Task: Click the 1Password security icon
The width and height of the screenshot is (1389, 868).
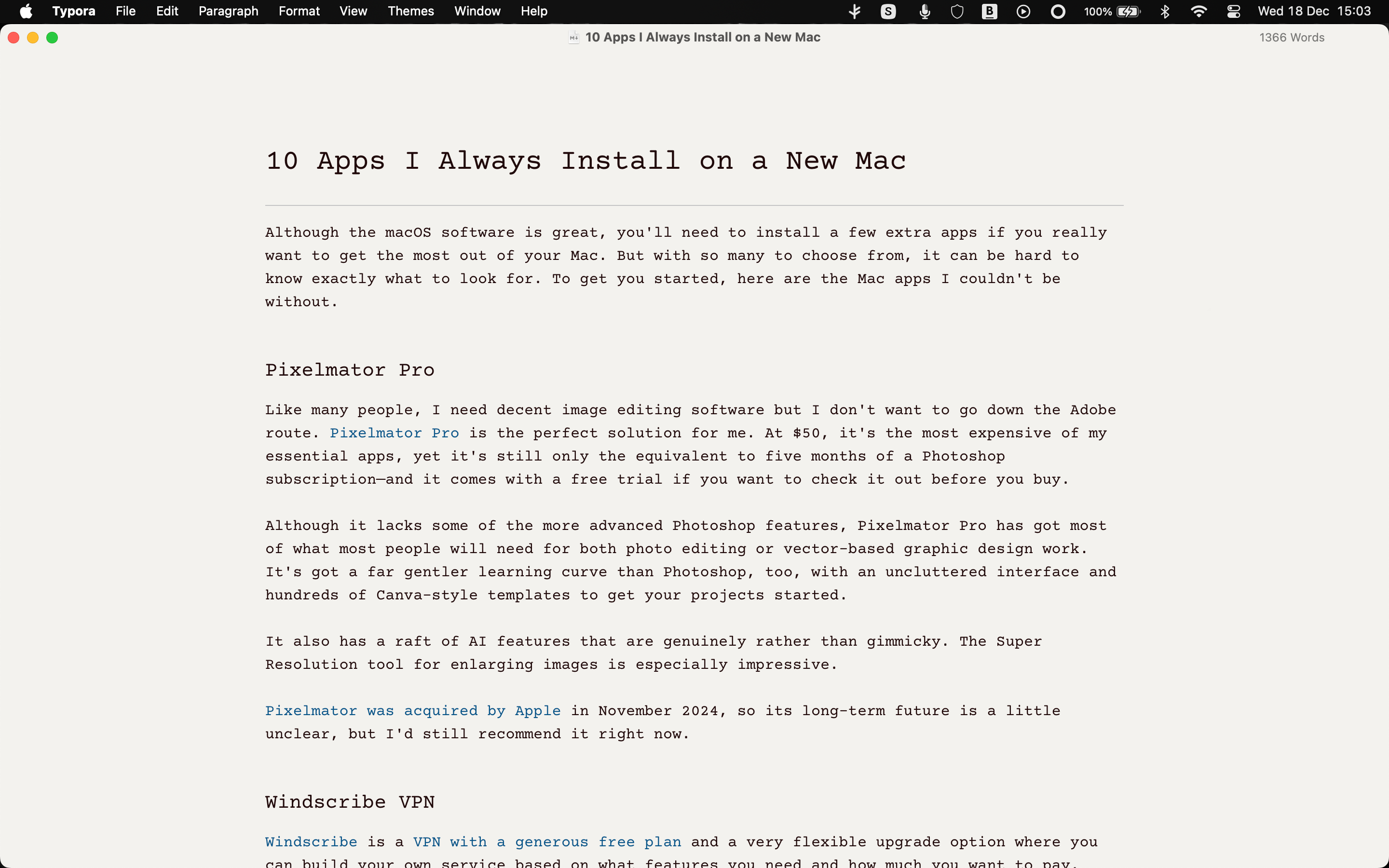Action: click(956, 12)
